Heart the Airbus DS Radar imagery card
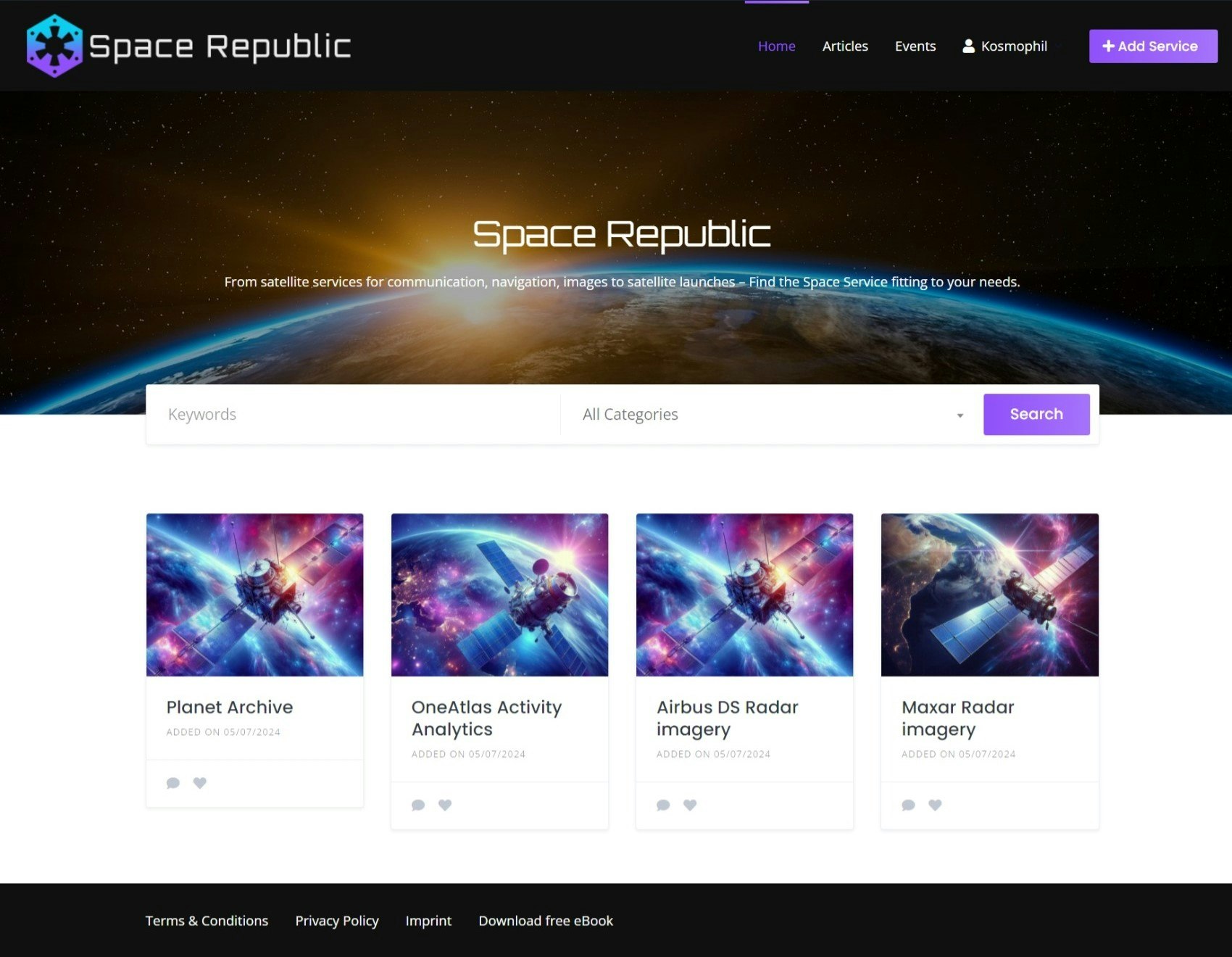This screenshot has height=957, width=1232. click(x=690, y=805)
